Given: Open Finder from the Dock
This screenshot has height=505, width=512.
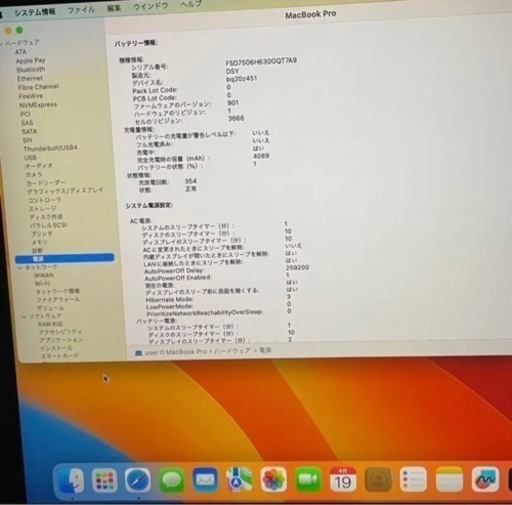Looking at the screenshot, I should pyautogui.click(x=71, y=480).
